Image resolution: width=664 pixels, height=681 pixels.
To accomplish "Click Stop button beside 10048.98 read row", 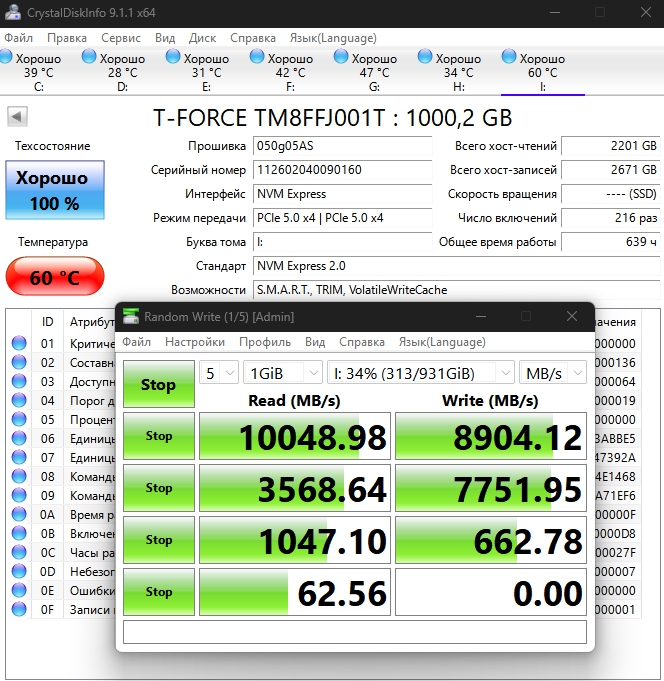I will [x=159, y=436].
